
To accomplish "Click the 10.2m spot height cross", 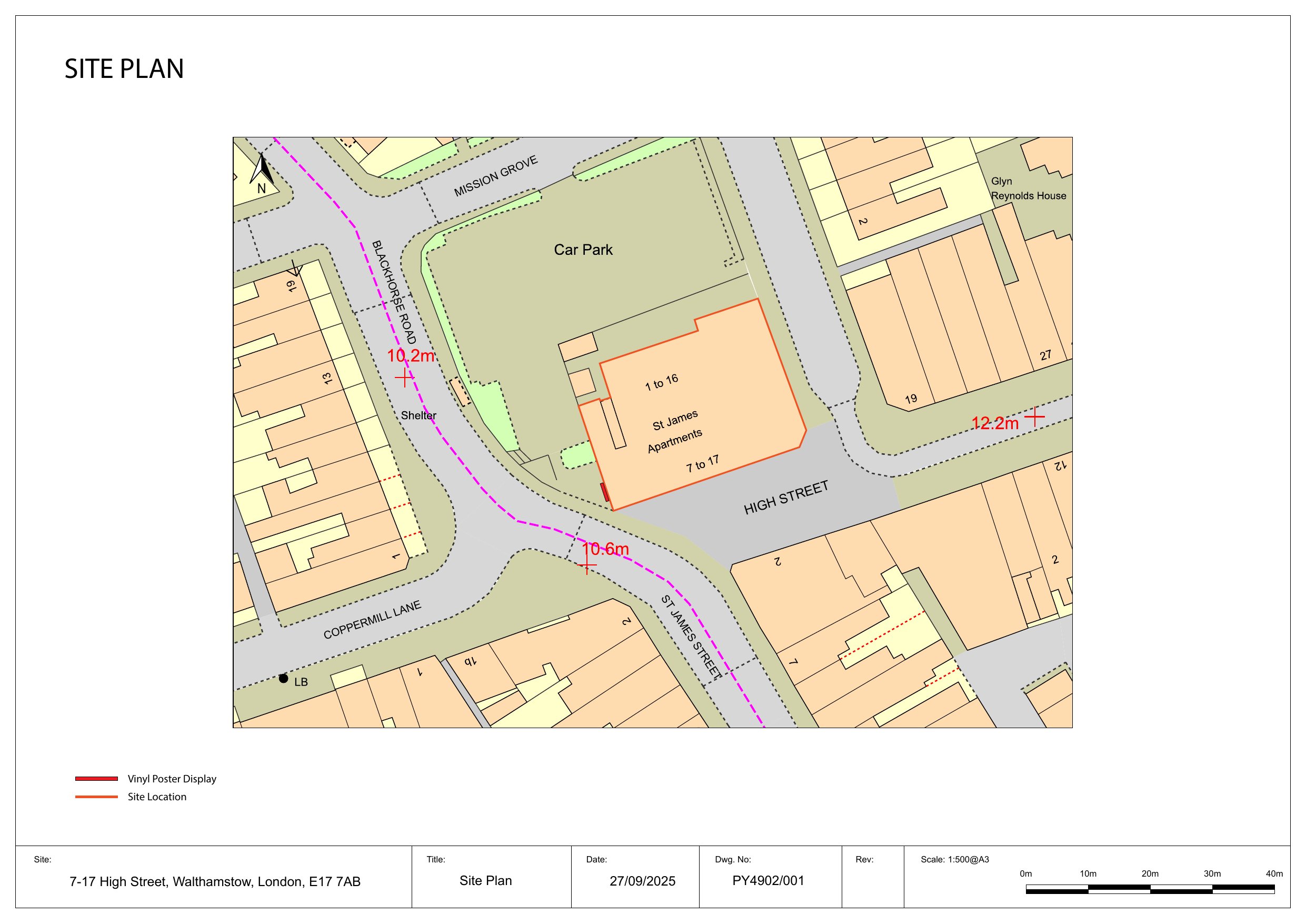I will (404, 377).
